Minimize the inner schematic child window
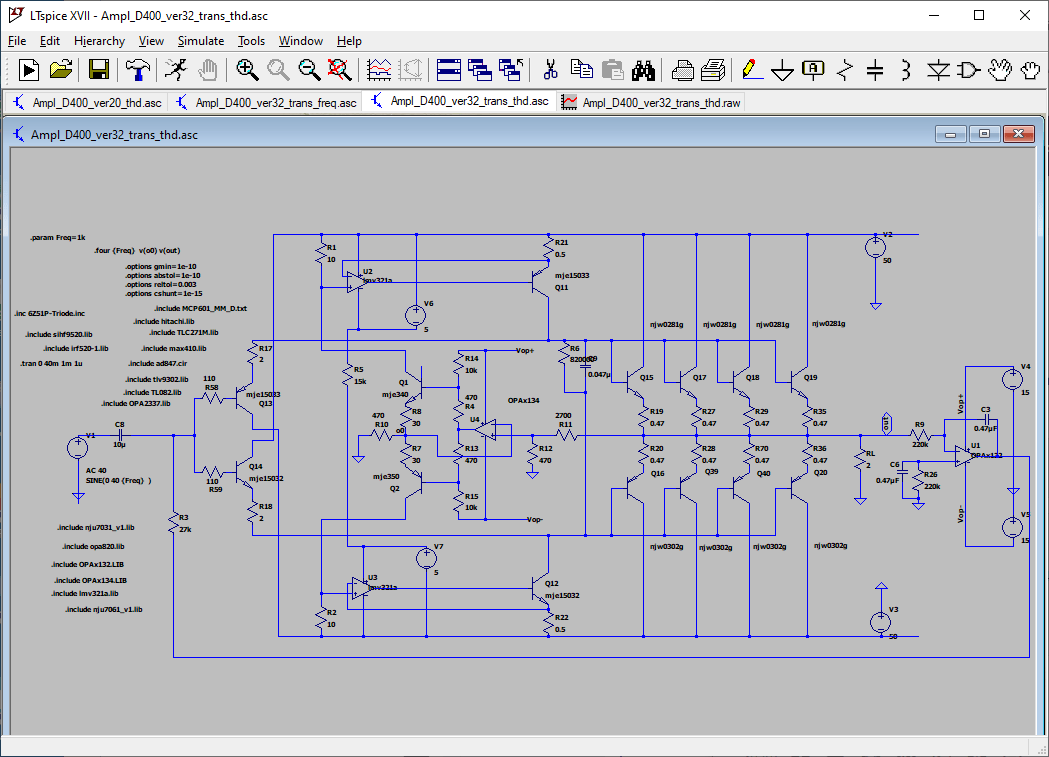This screenshot has width=1049, height=757. [950, 134]
